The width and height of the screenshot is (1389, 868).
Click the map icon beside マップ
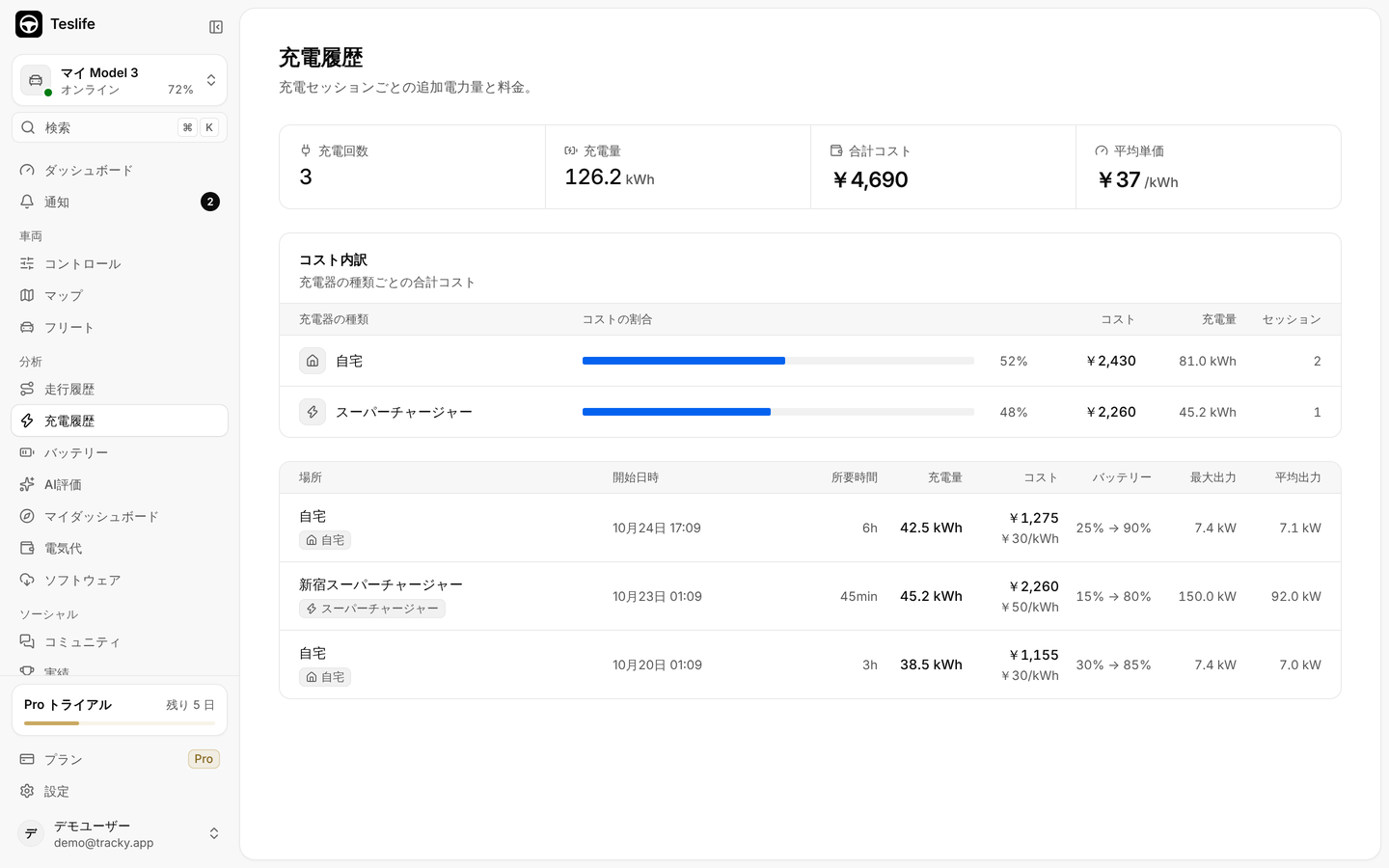click(27, 295)
